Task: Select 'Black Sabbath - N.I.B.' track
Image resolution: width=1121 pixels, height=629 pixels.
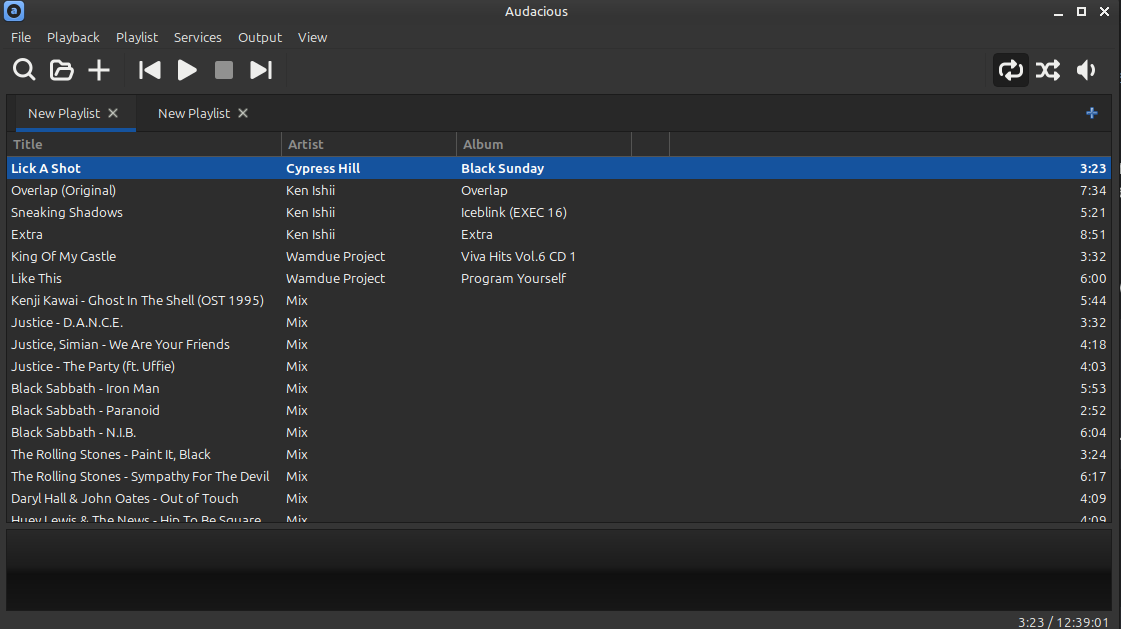Action: 74,432
